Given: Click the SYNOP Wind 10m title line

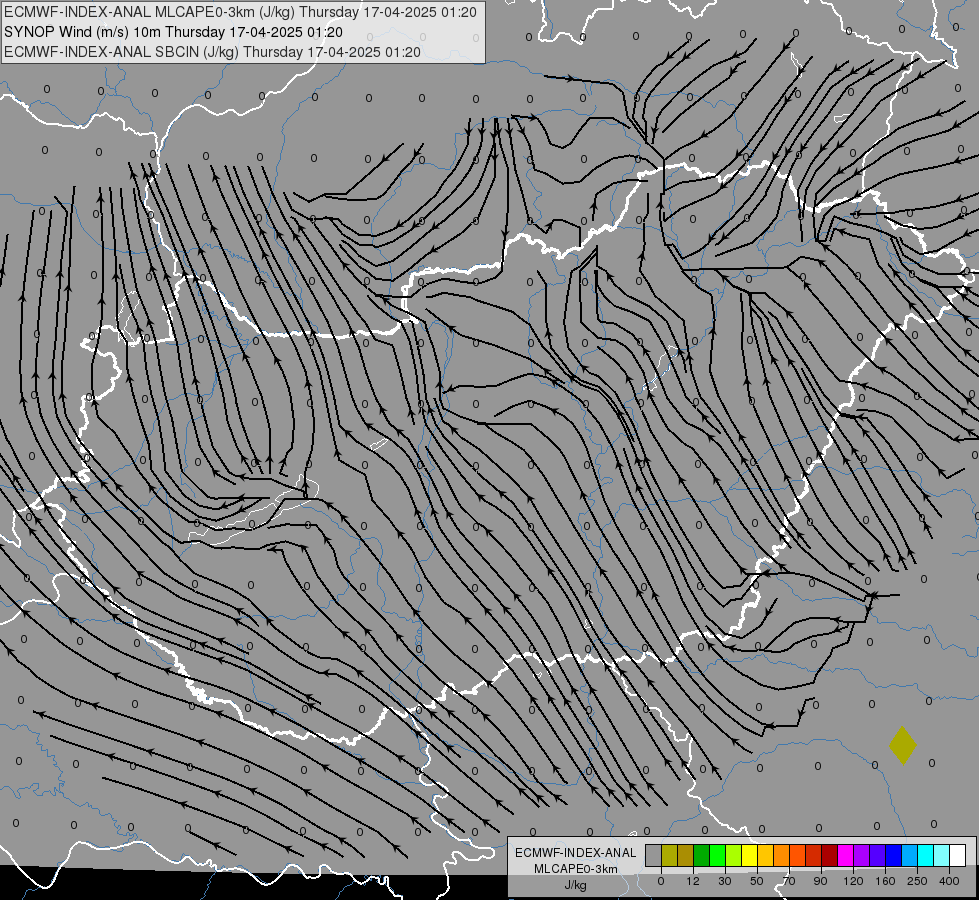Looking at the screenshot, I should pyautogui.click(x=174, y=32).
